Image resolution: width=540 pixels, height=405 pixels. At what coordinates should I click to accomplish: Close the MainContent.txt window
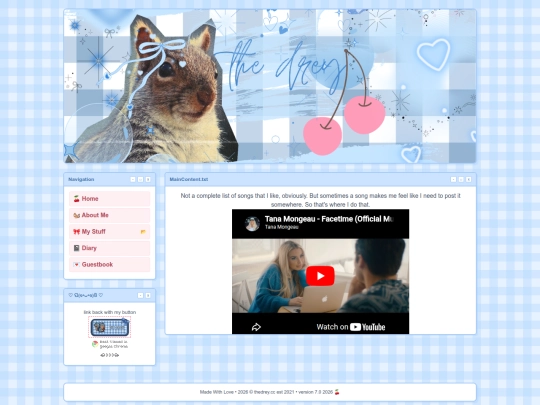click(469, 179)
